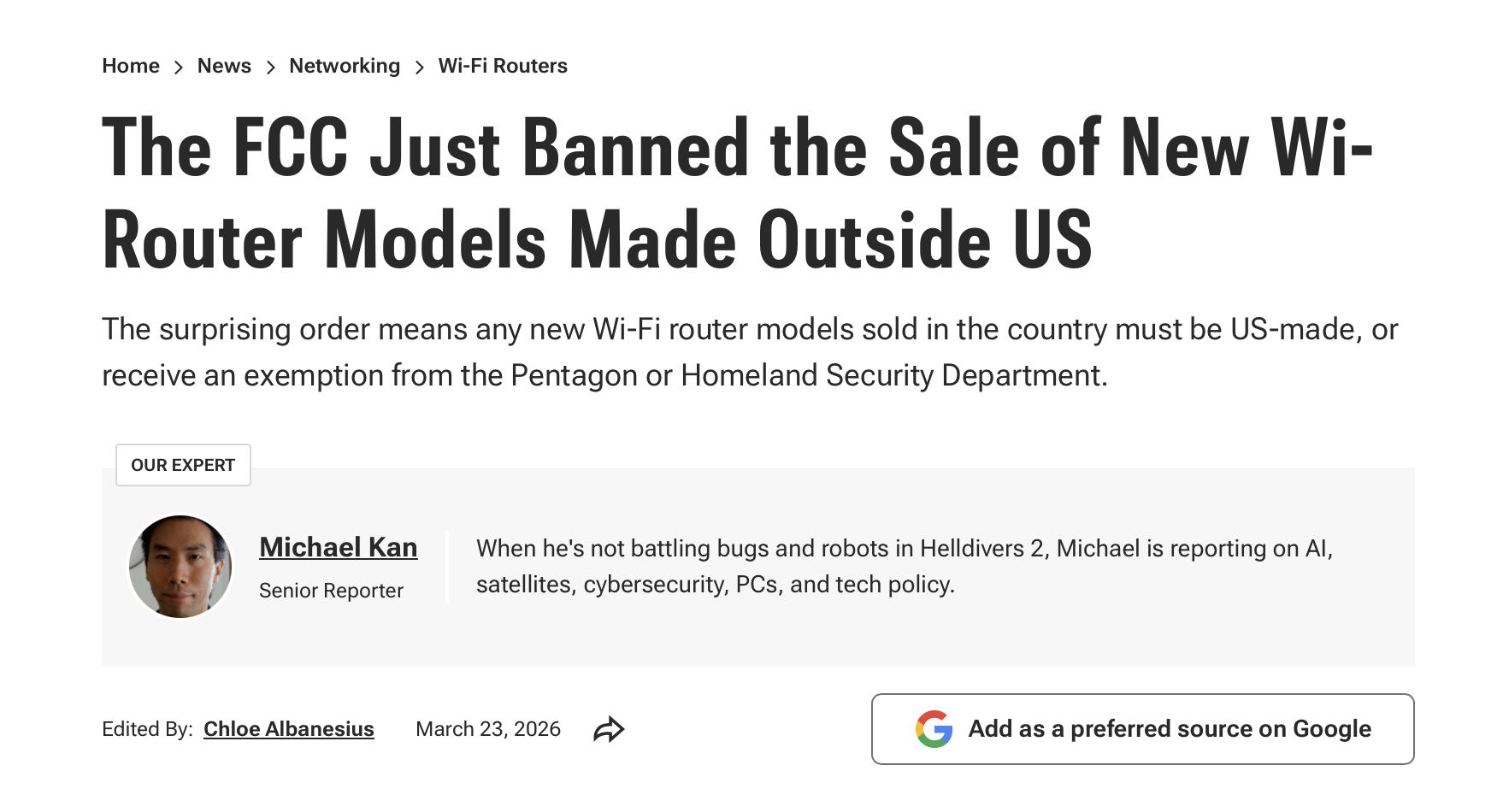Select the Wi-Fi Routers breadcrumb
Screen dimensions: 1509x812
pos(503,66)
